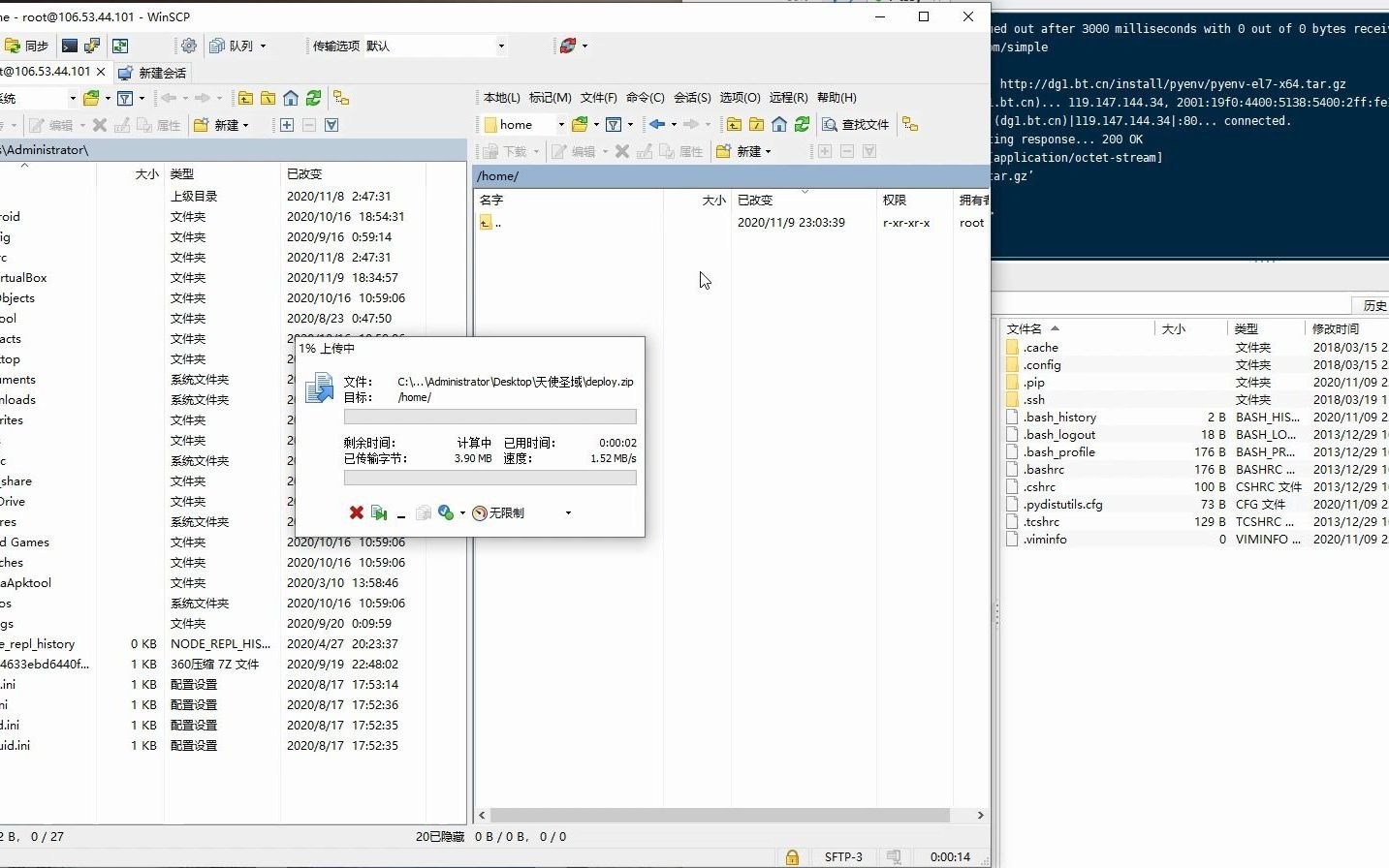Open the 选项(O) menu
This screenshot has width=1389, height=868.
[740, 98]
